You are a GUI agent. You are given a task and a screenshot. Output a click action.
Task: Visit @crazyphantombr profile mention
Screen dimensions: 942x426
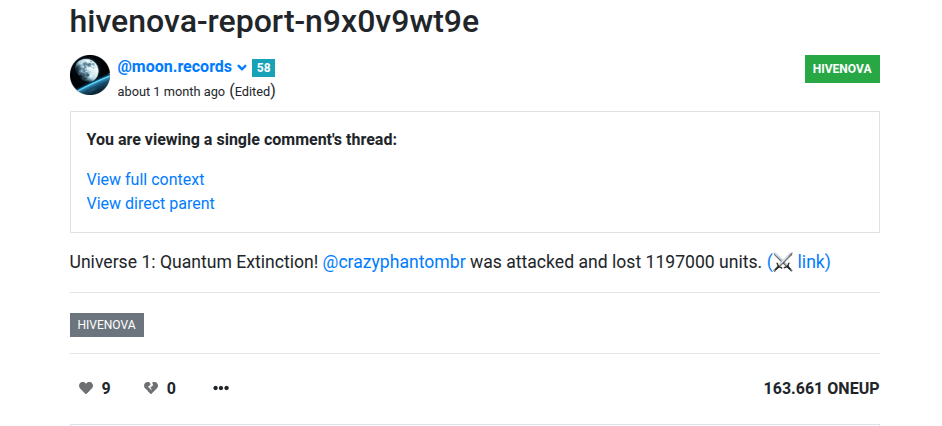point(394,263)
